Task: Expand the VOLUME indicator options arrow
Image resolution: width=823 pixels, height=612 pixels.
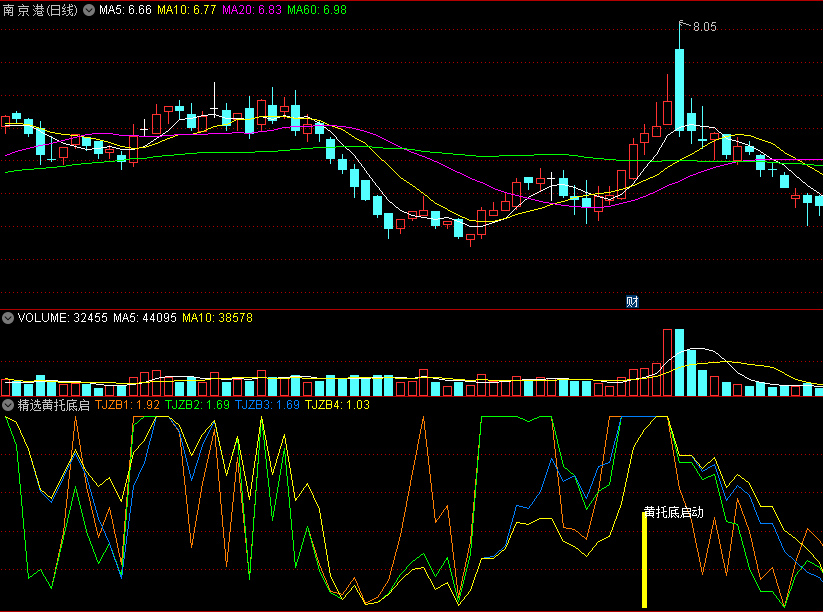Action: coord(8,318)
